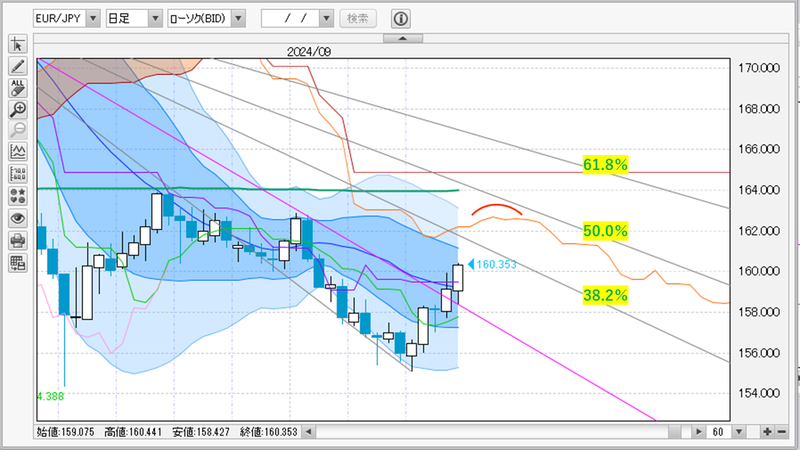The image size is (800, 450).
Task: Open the technical indicators chart icon
Action: (x=18, y=152)
